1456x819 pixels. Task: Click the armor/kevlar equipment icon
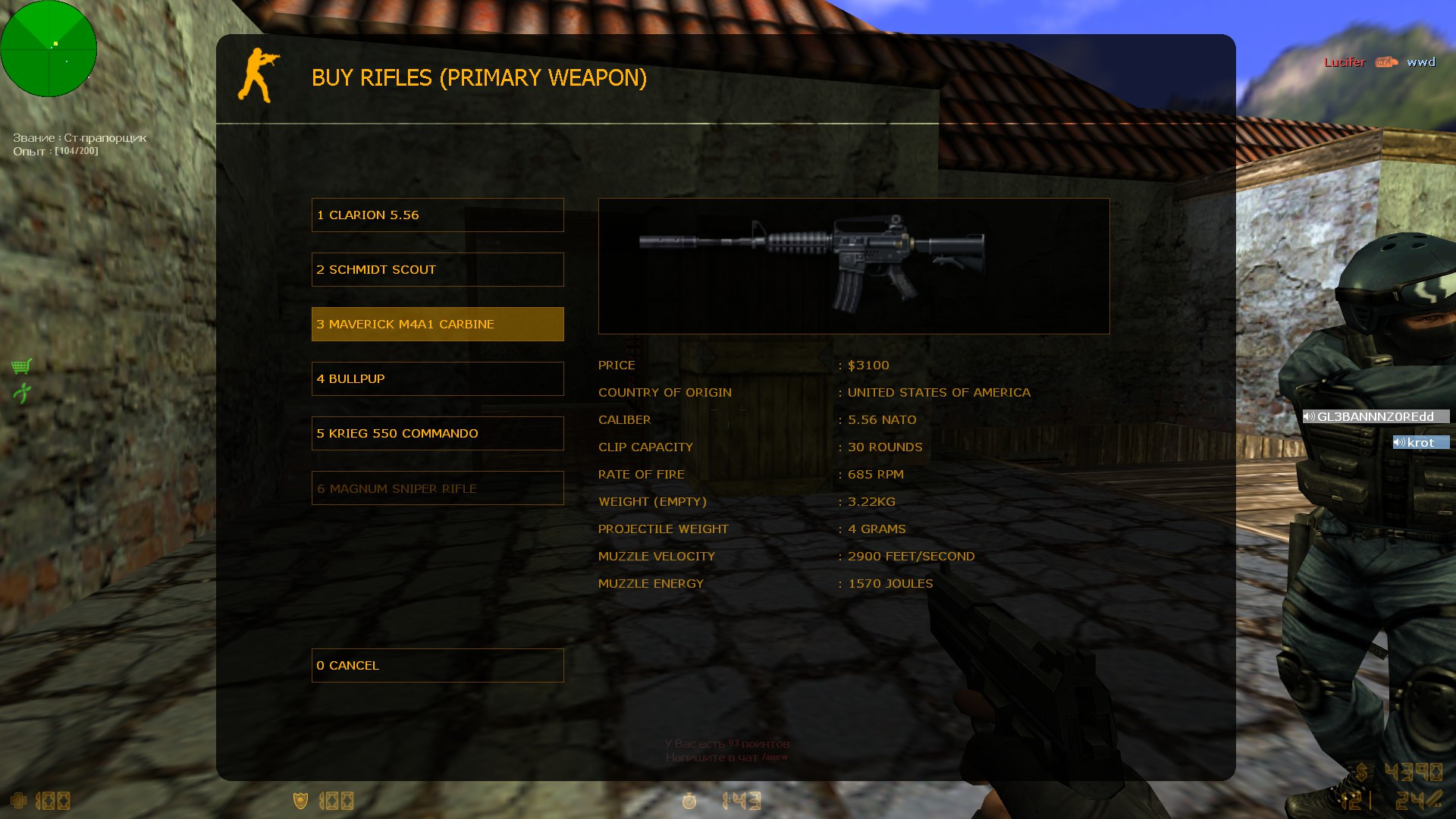click(x=298, y=801)
